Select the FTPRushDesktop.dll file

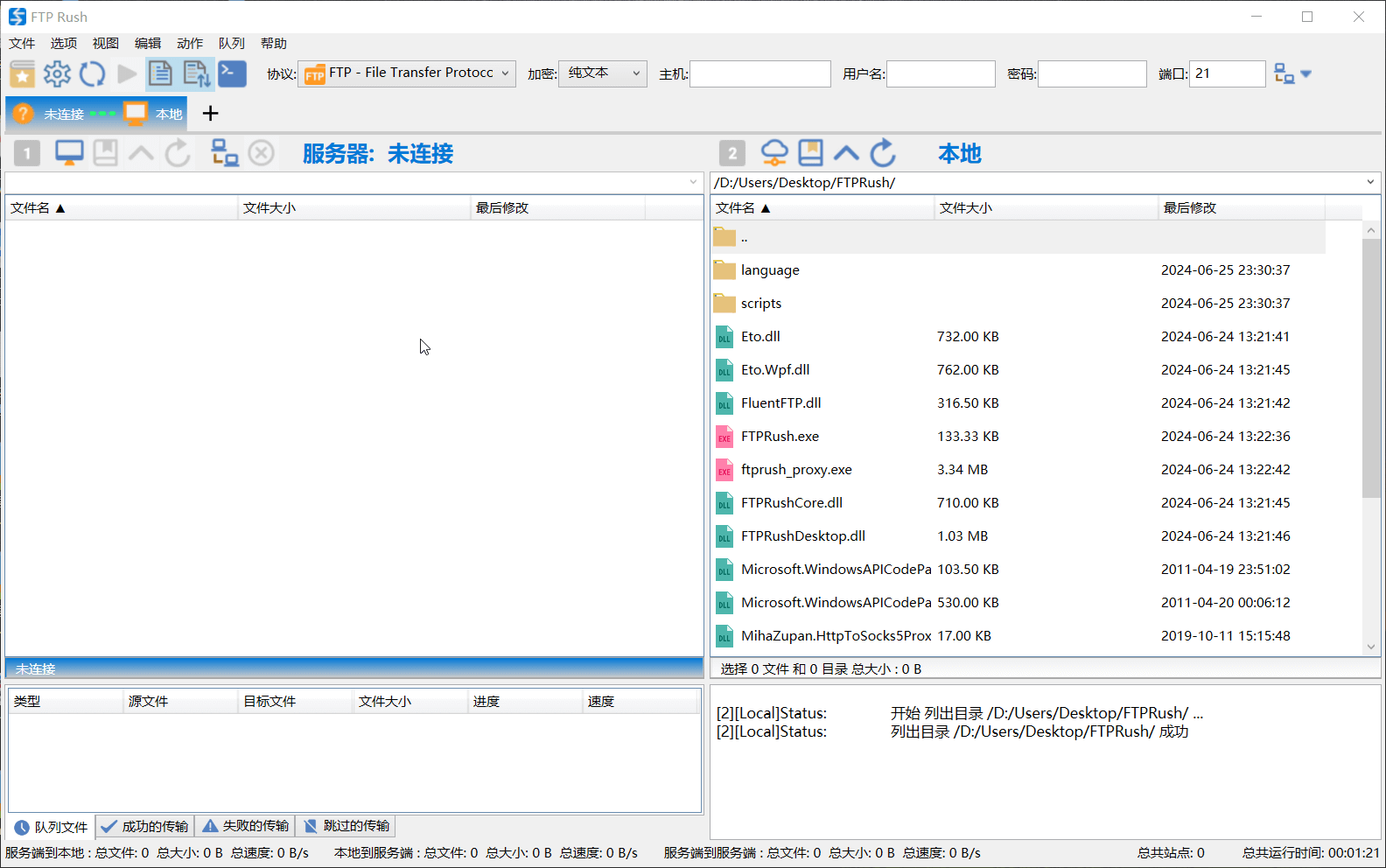point(1018,536)
